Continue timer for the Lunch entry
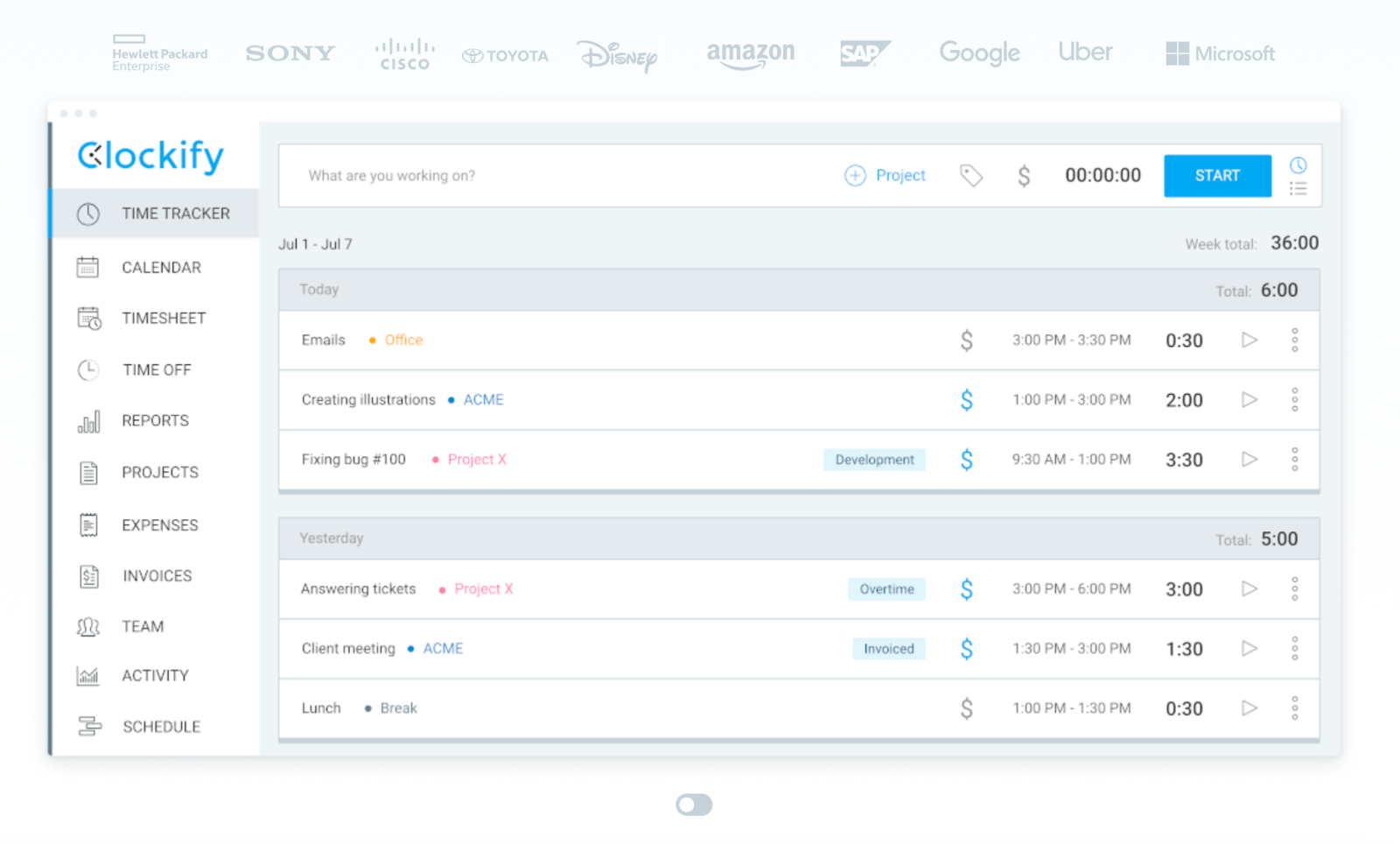Viewport: 1400px width, 844px height. click(1249, 707)
